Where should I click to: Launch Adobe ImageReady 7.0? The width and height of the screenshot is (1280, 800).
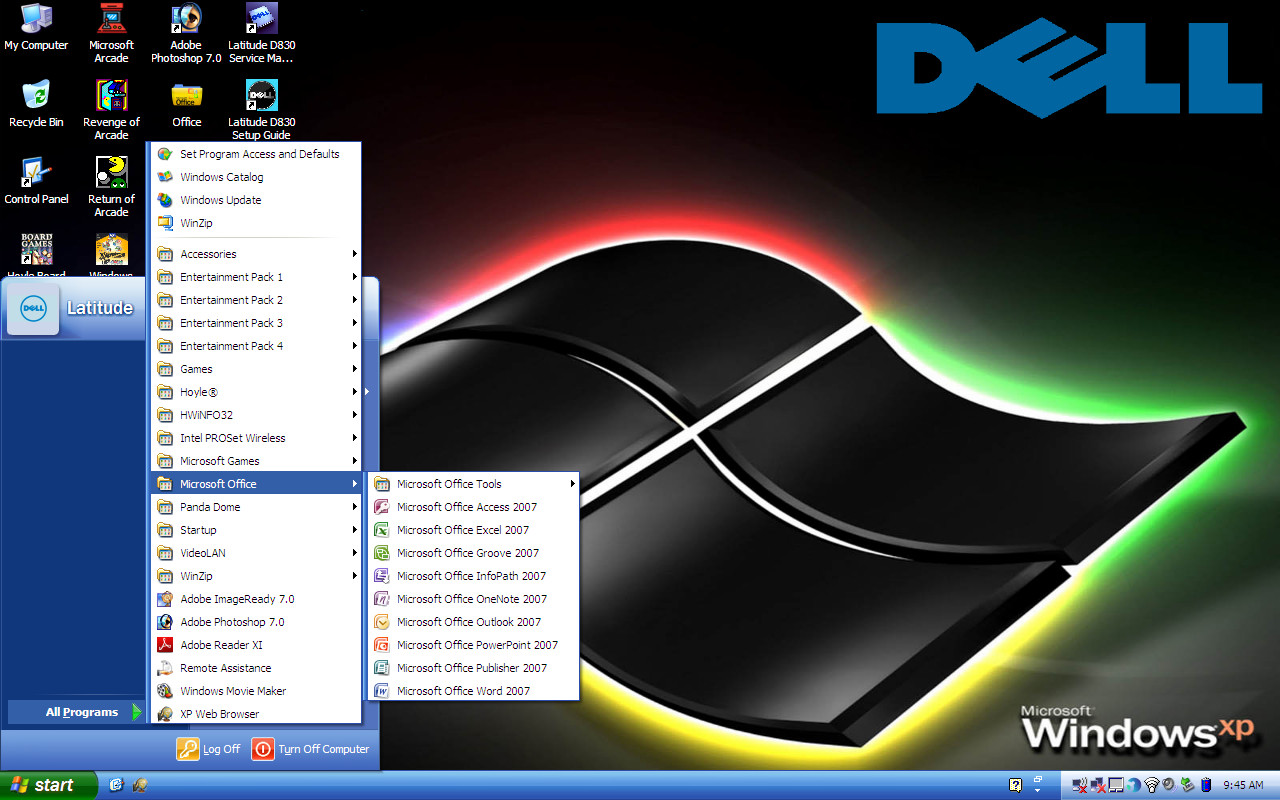pyautogui.click(x=256, y=599)
